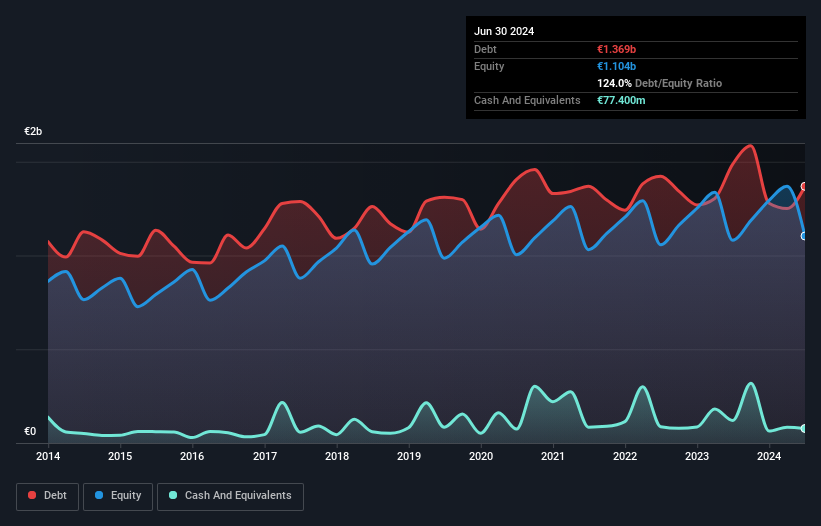This screenshot has width=821, height=526.
Task: Select the 2015 x-axis label
Action: click(x=120, y=456)
